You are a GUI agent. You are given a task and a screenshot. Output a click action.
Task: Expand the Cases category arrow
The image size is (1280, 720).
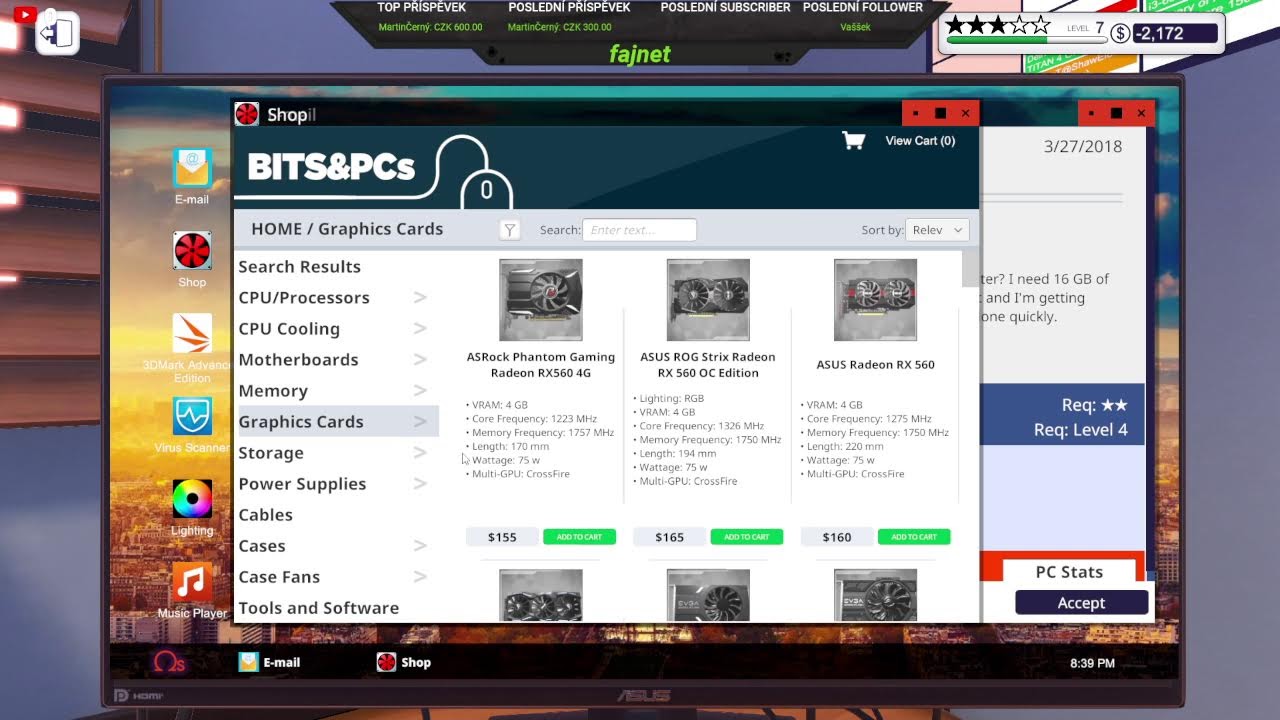click(x=421, y=546)
